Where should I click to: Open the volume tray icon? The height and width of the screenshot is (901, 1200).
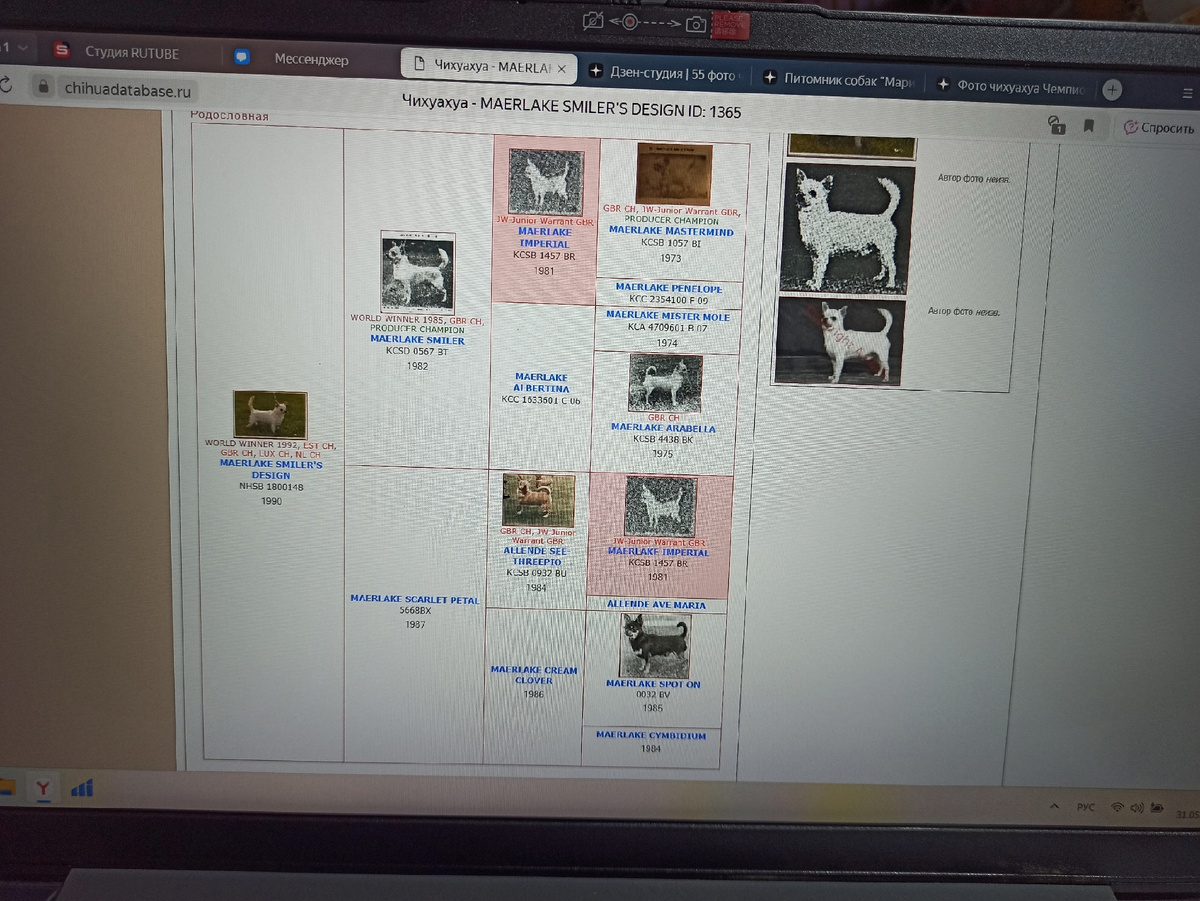click(x=1139, y=807)
